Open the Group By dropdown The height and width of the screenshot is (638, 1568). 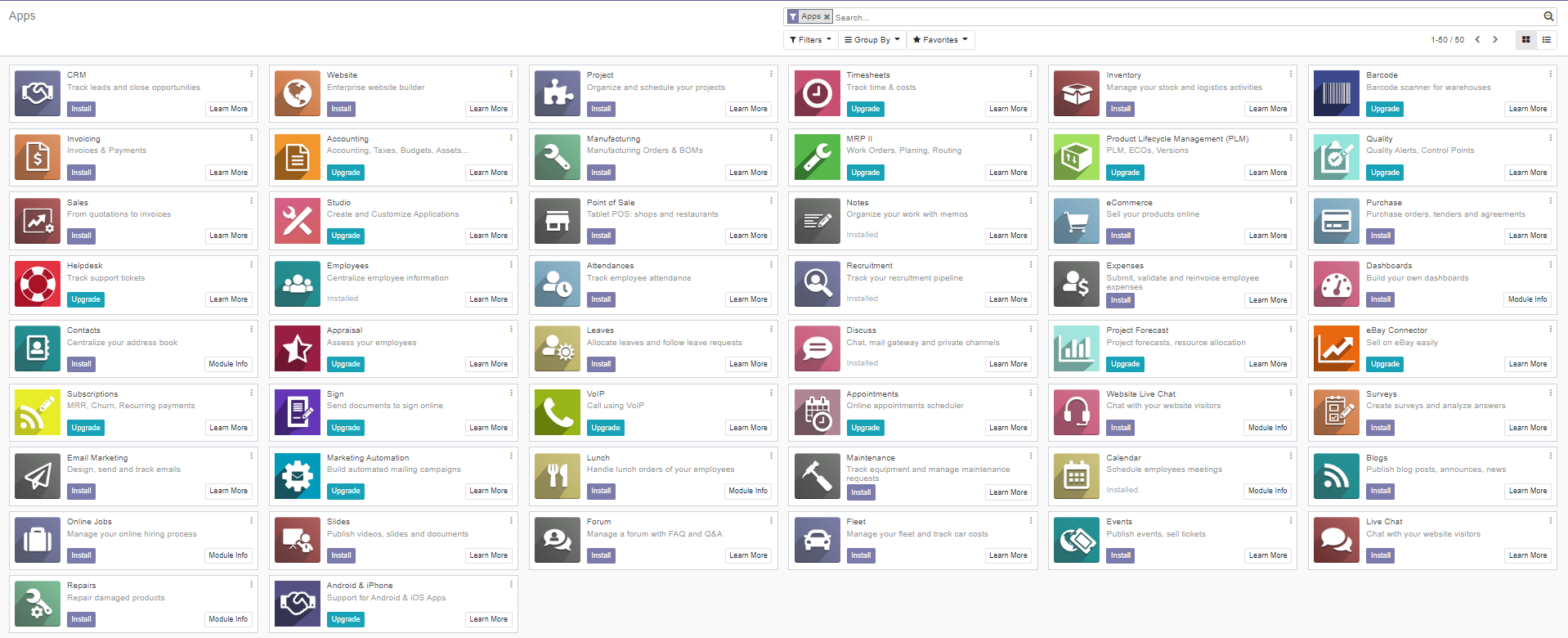tap(872, 39)
